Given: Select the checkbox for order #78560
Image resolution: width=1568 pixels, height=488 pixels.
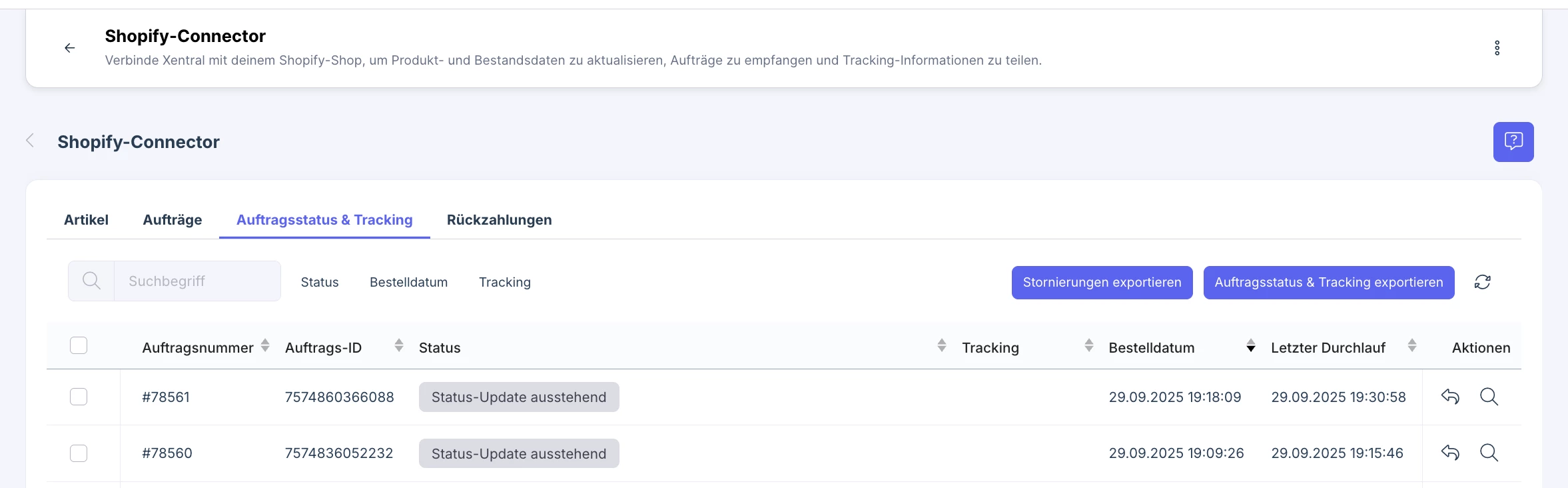Looking at the screenshot, I should tap(79, 453).
